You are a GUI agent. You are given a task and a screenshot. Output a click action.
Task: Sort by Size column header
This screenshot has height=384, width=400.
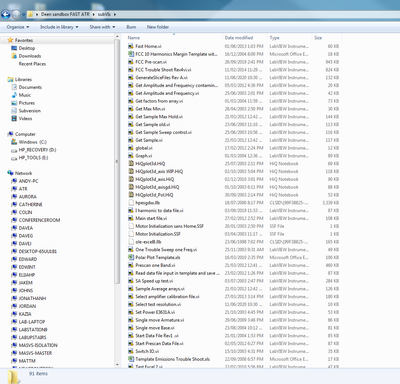(318, 38)
